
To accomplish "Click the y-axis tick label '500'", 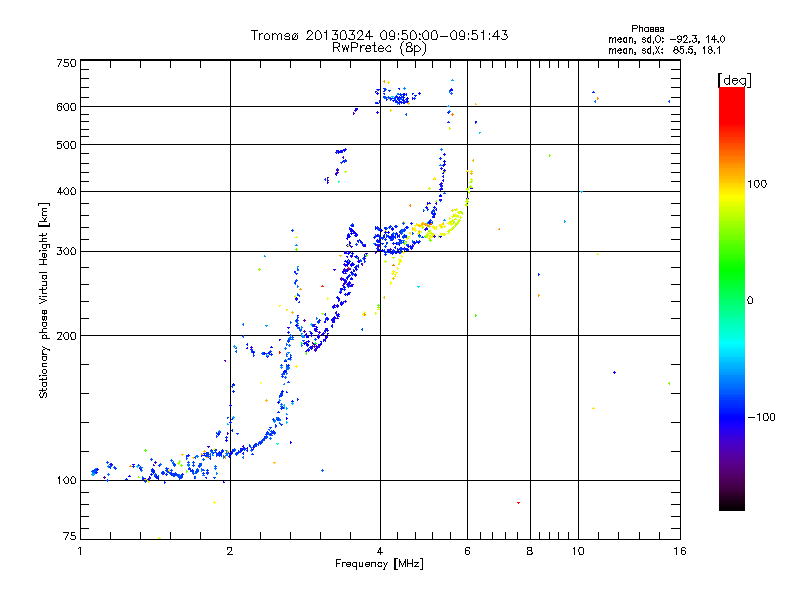I will (x=66, y=145).
